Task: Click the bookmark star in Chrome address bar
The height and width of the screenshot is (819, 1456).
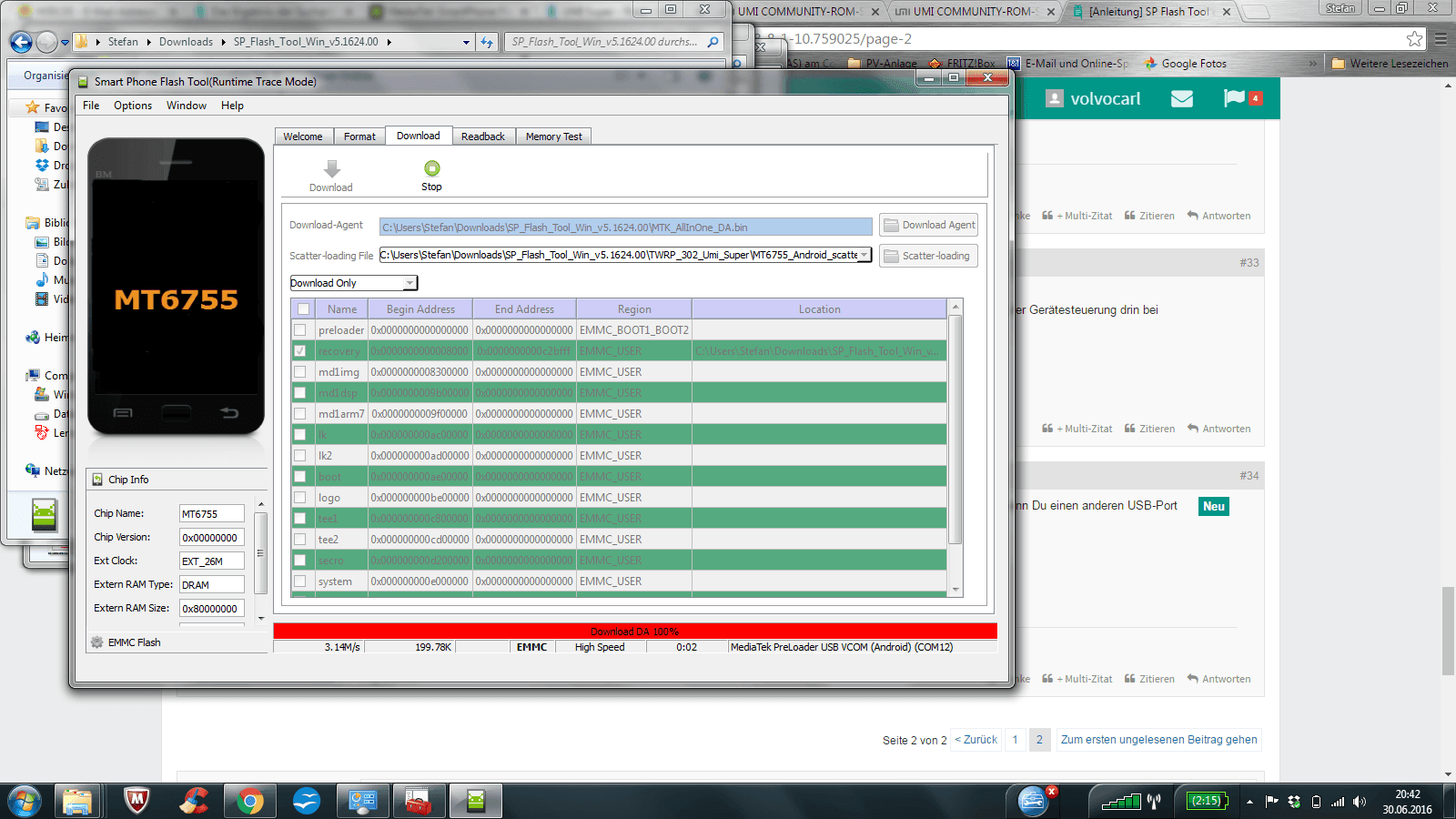Action: pyautogui.click(x=1414, y=39)
